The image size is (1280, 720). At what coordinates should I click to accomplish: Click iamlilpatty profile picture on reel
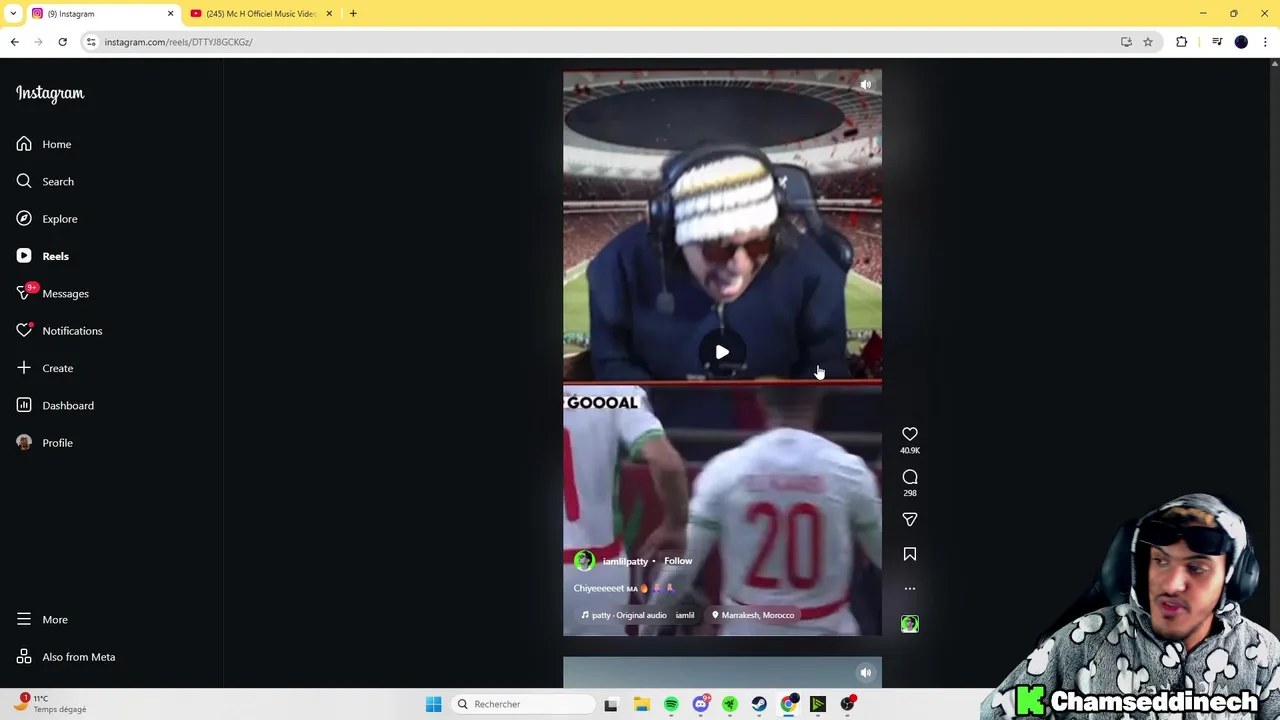point(585,561)
